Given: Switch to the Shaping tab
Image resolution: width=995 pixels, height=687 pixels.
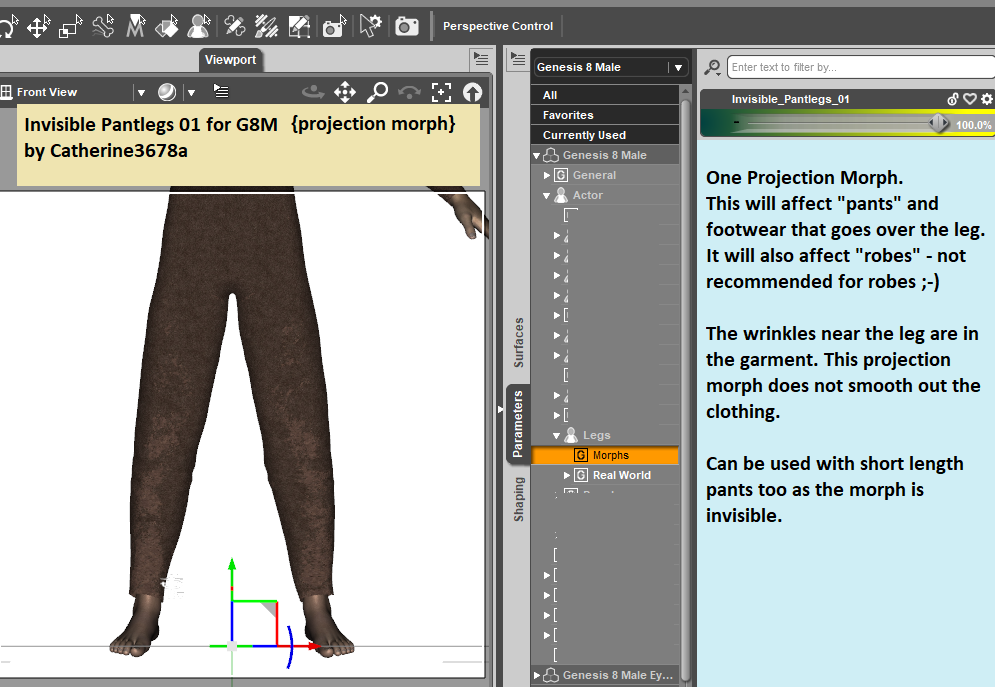Looking at the screenshot, I should 518,498.
